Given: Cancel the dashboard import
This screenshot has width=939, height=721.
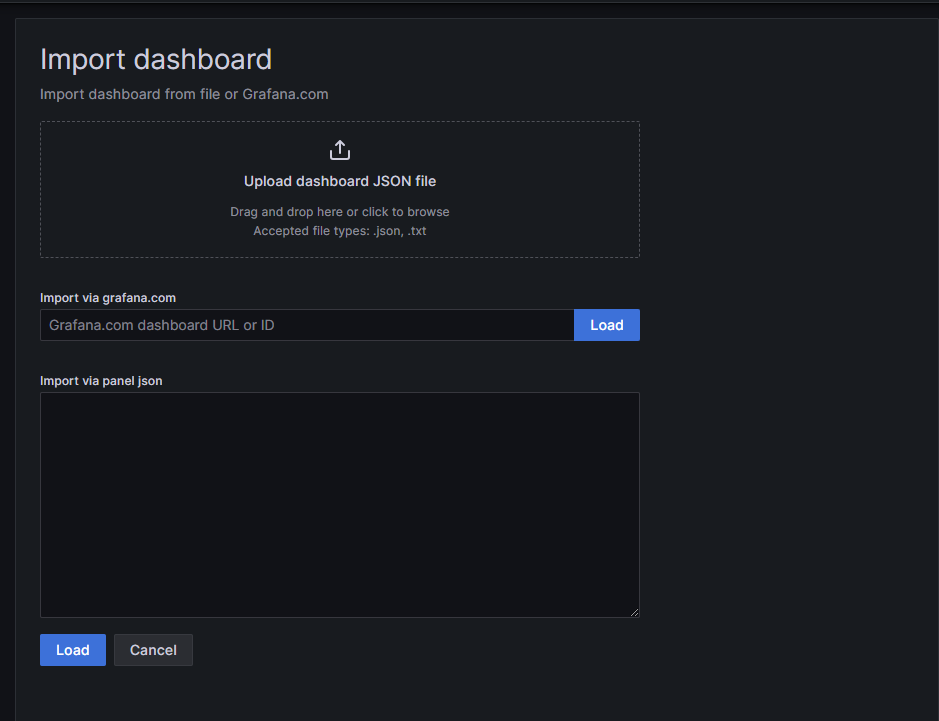Looking at the screenshot, I should [x=153, y=650].
